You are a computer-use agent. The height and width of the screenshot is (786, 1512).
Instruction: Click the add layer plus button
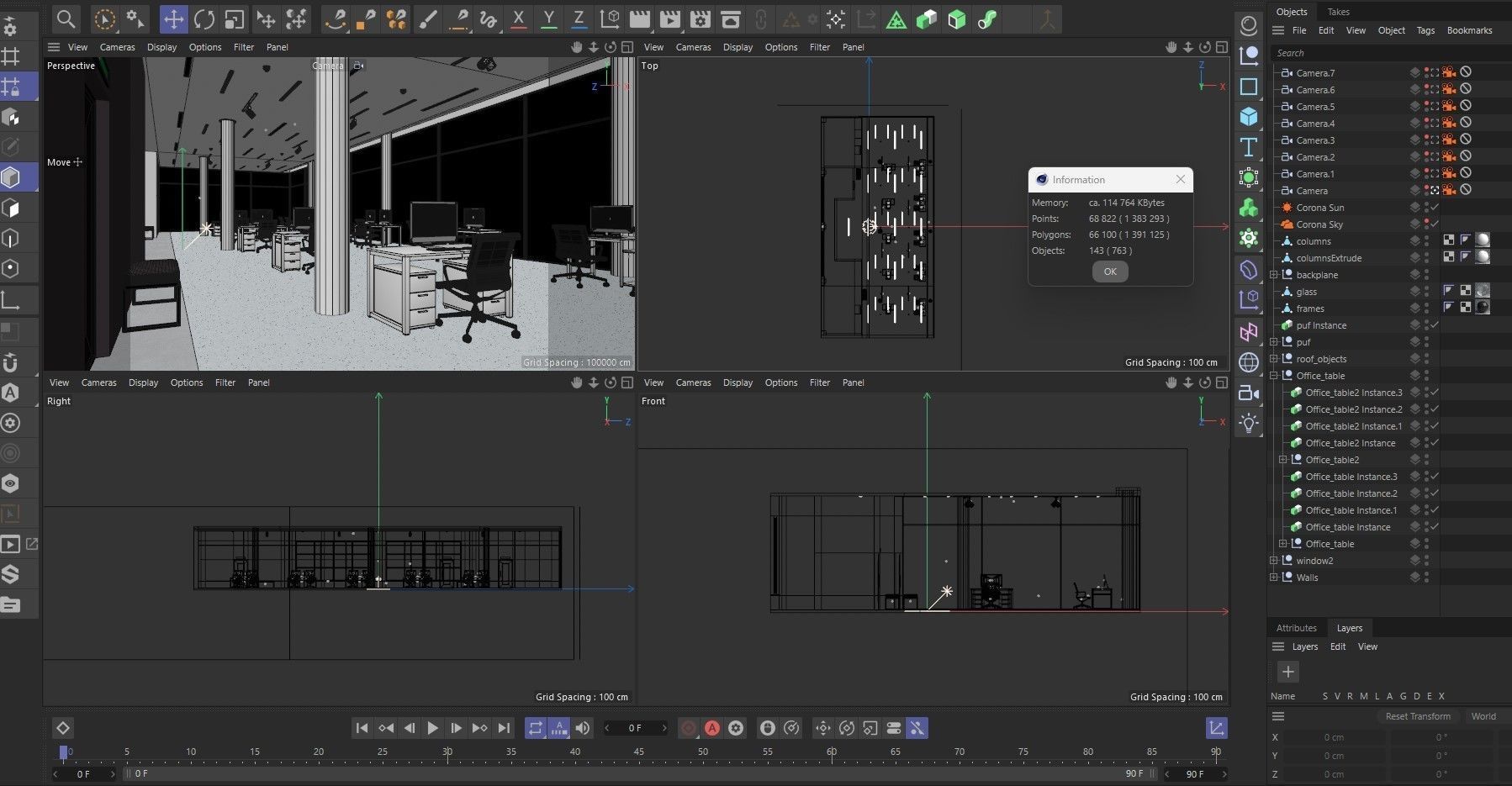[1287, 672]
